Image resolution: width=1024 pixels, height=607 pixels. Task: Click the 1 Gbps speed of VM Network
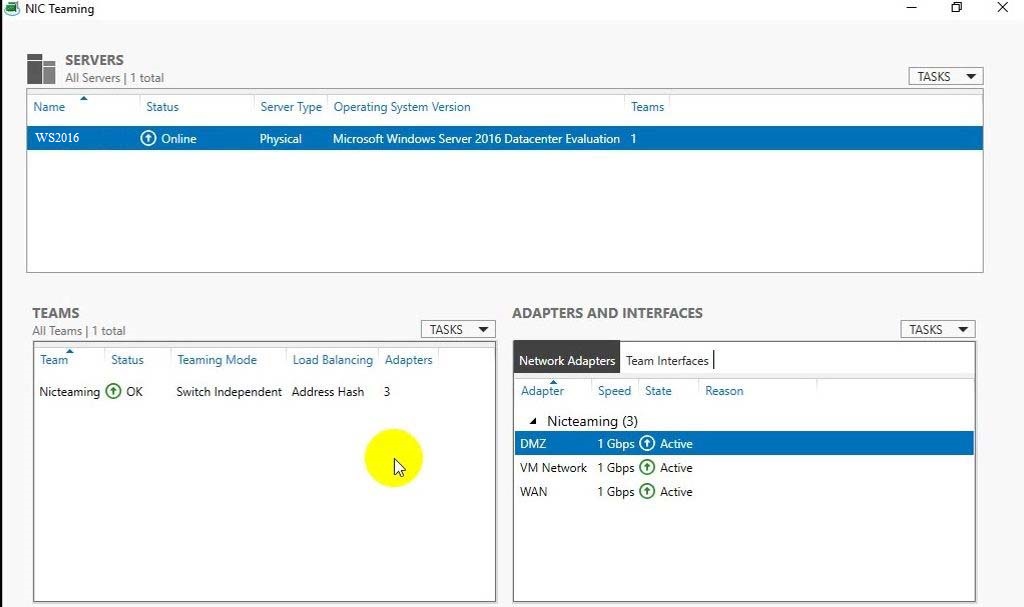[616, 468]
